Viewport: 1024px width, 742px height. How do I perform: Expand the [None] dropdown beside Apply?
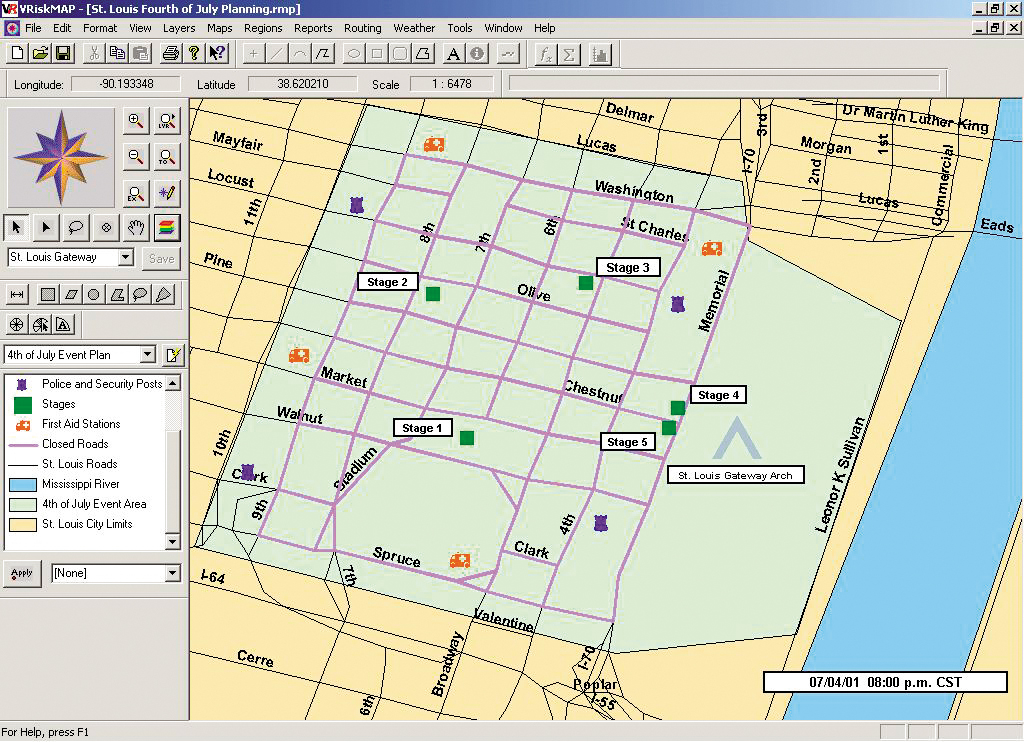pyautogui.click(x=173, y=573)
